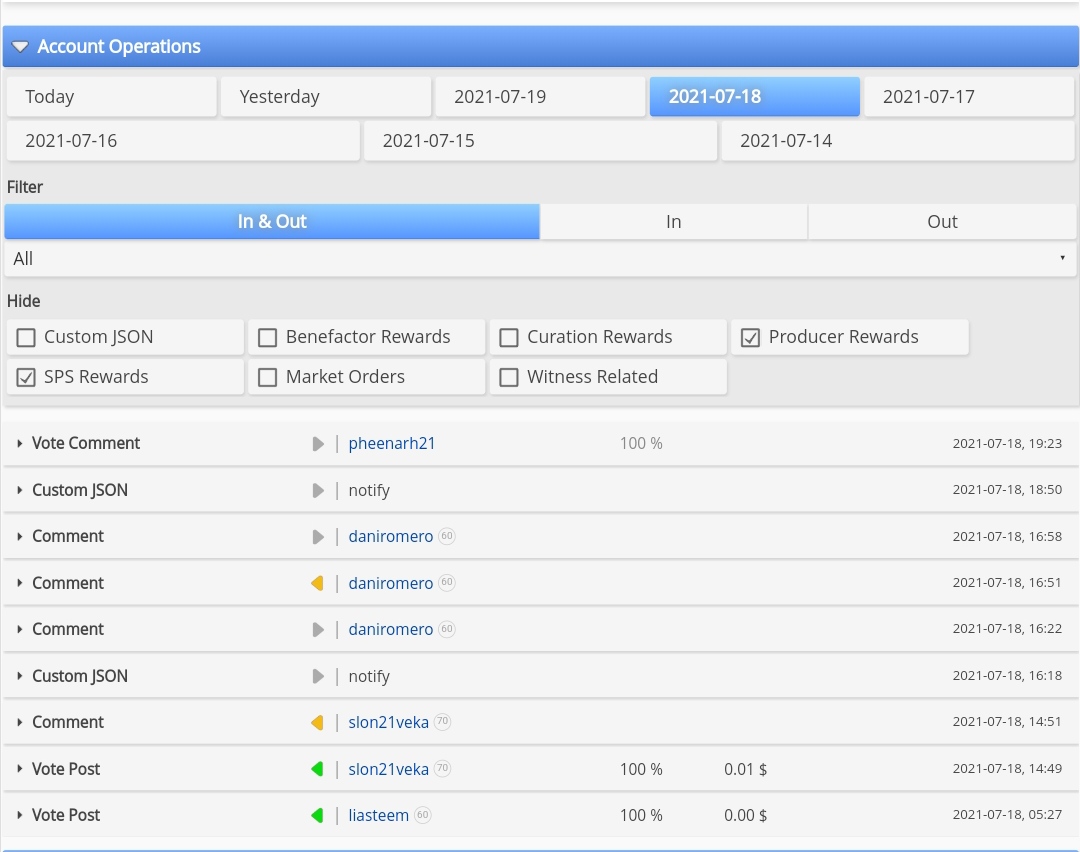Tick the Benefactor Rewards checkbox

[267, 337]
